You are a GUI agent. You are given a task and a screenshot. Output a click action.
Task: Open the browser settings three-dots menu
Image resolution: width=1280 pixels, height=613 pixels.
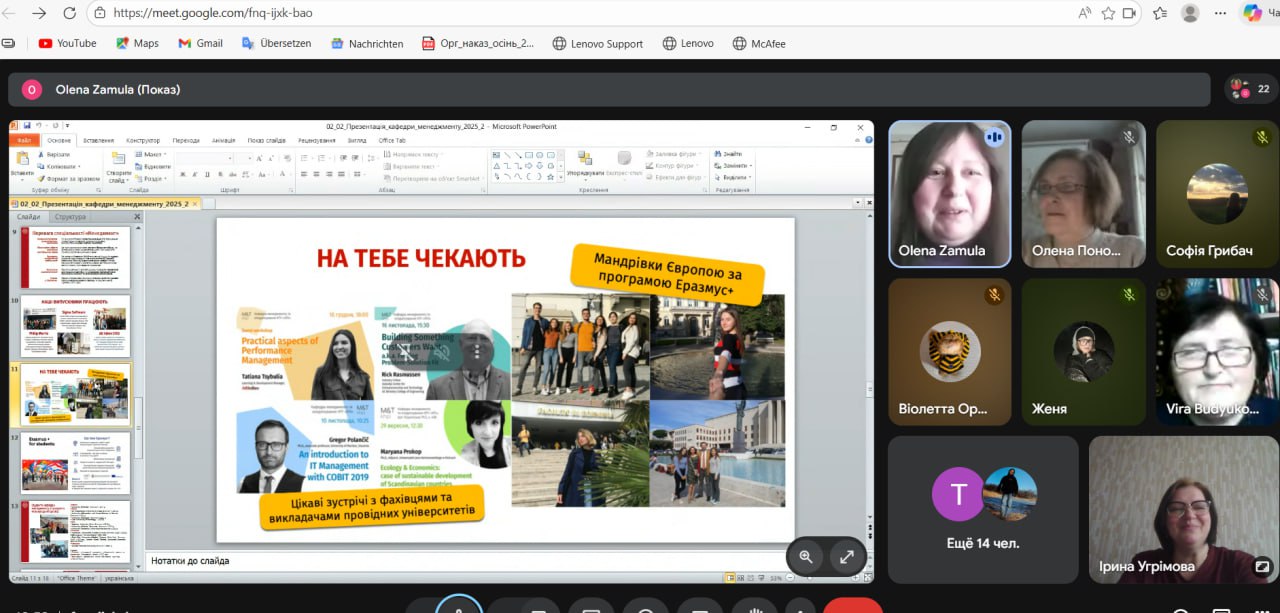tap(1220, 13)
